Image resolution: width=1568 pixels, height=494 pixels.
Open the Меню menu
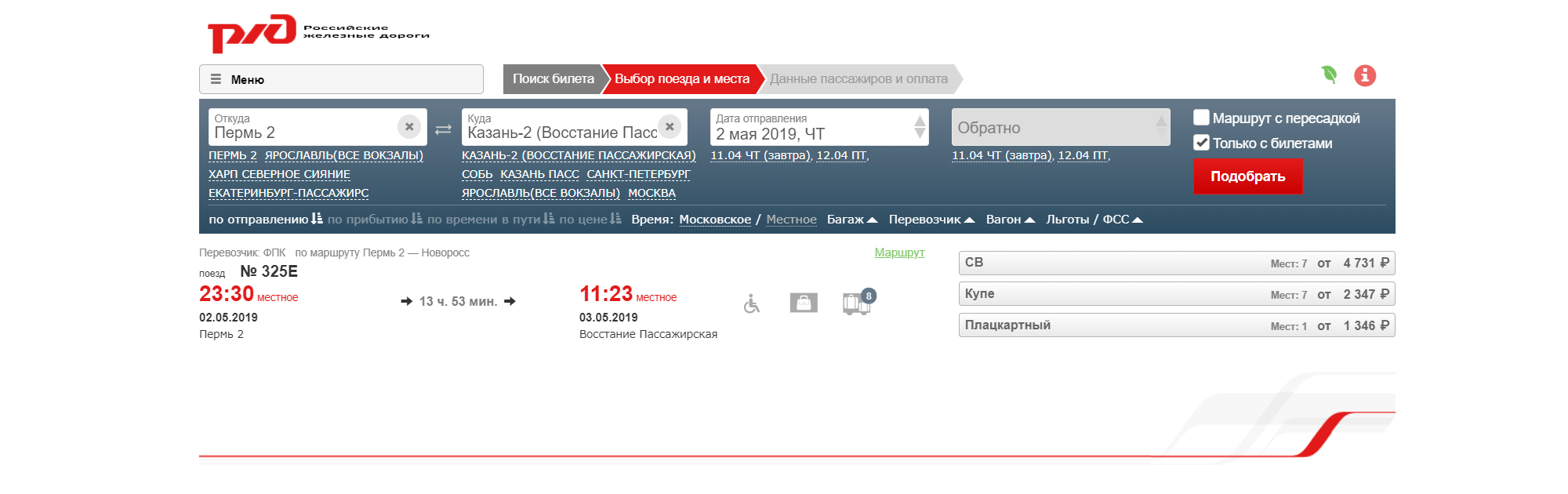point(341,79)
